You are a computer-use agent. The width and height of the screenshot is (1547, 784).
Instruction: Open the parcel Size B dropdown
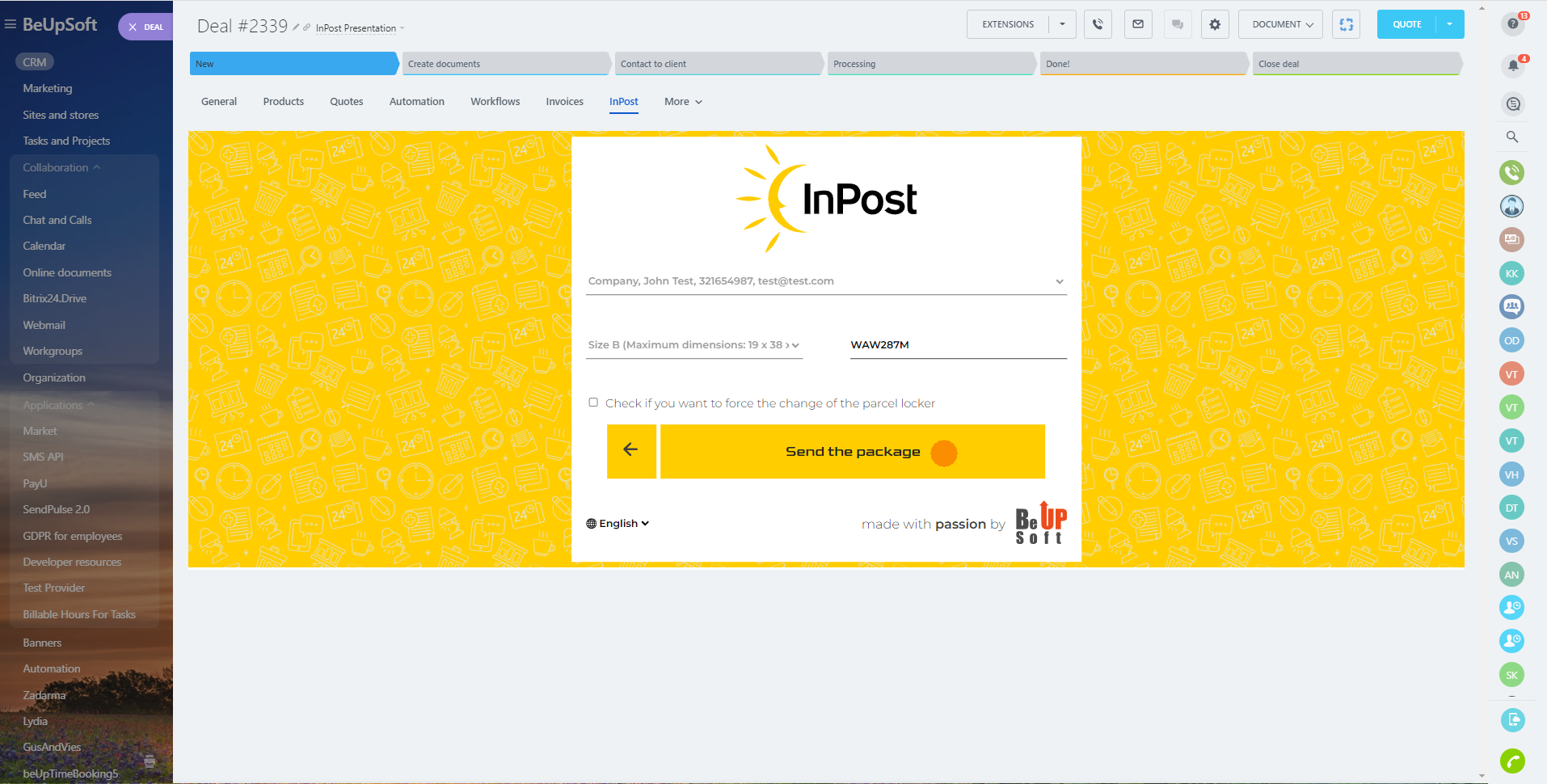(x=693, y=345)
